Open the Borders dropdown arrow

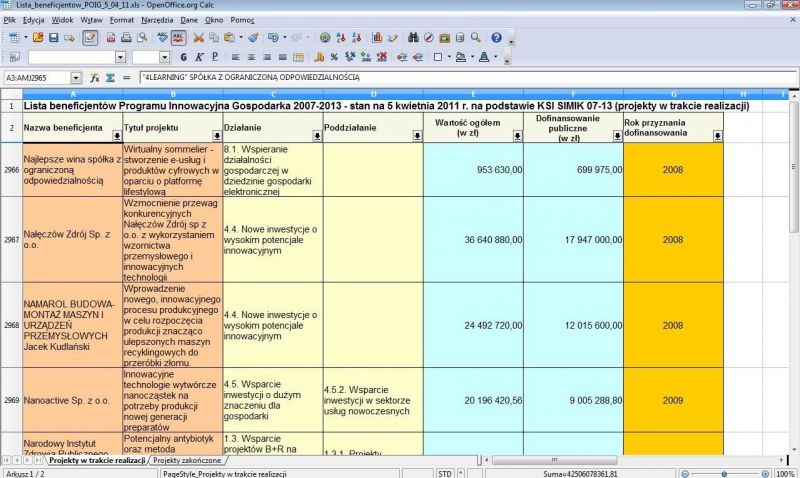pyautogui.click(x=449, y=57)
